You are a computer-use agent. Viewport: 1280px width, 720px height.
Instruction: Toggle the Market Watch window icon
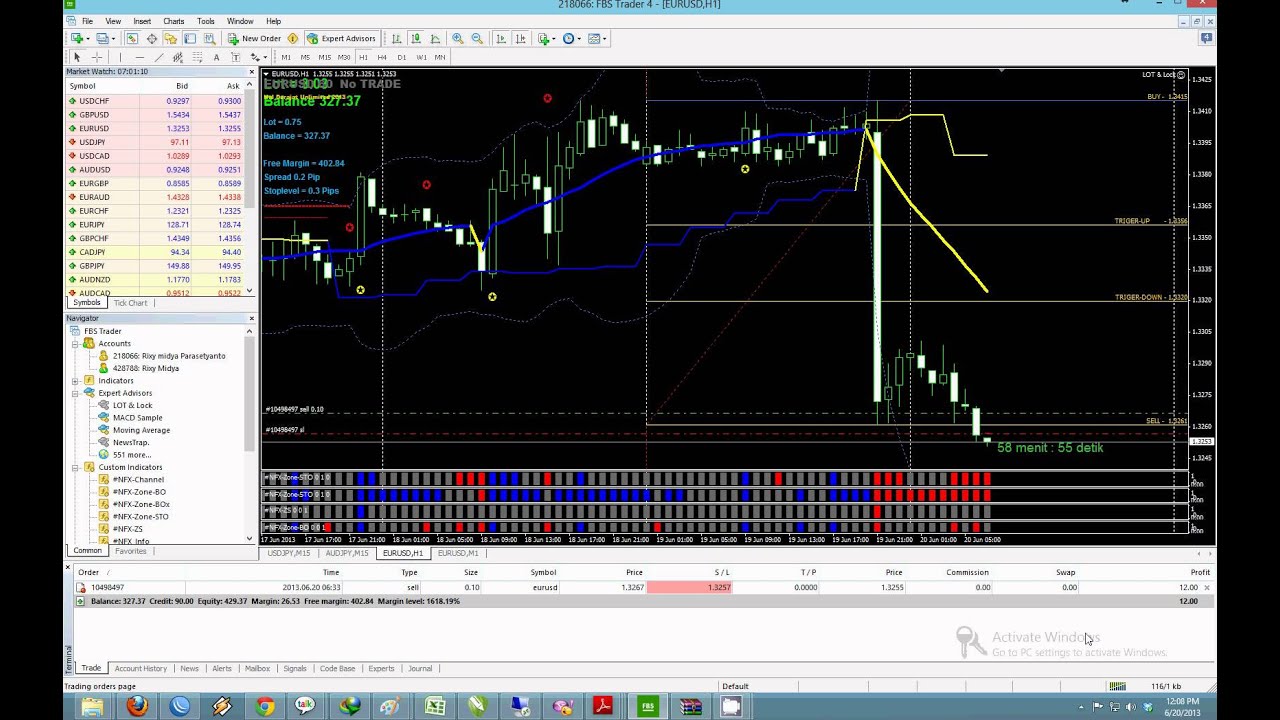(x=132, y=38)
